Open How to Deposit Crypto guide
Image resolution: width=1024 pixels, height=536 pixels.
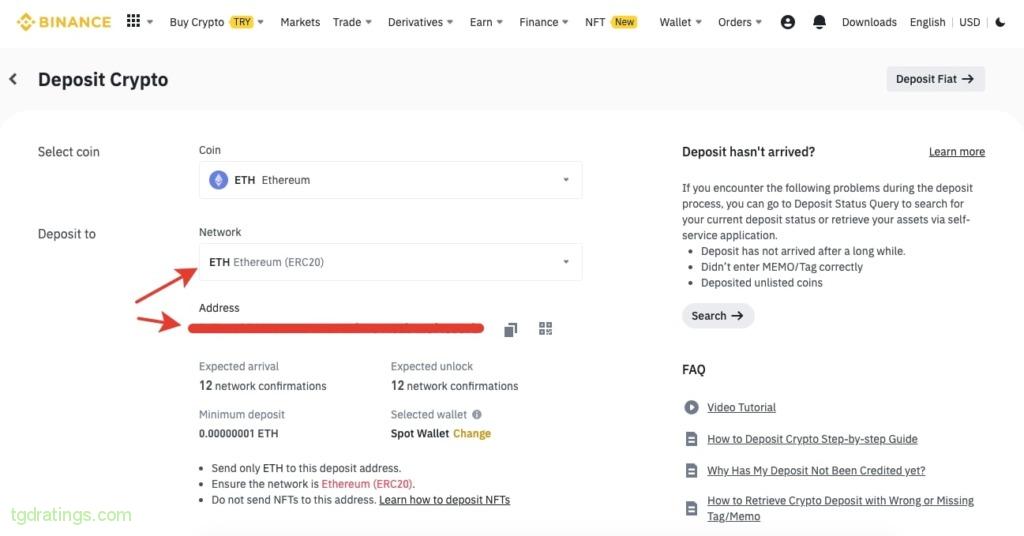(812, 439)
